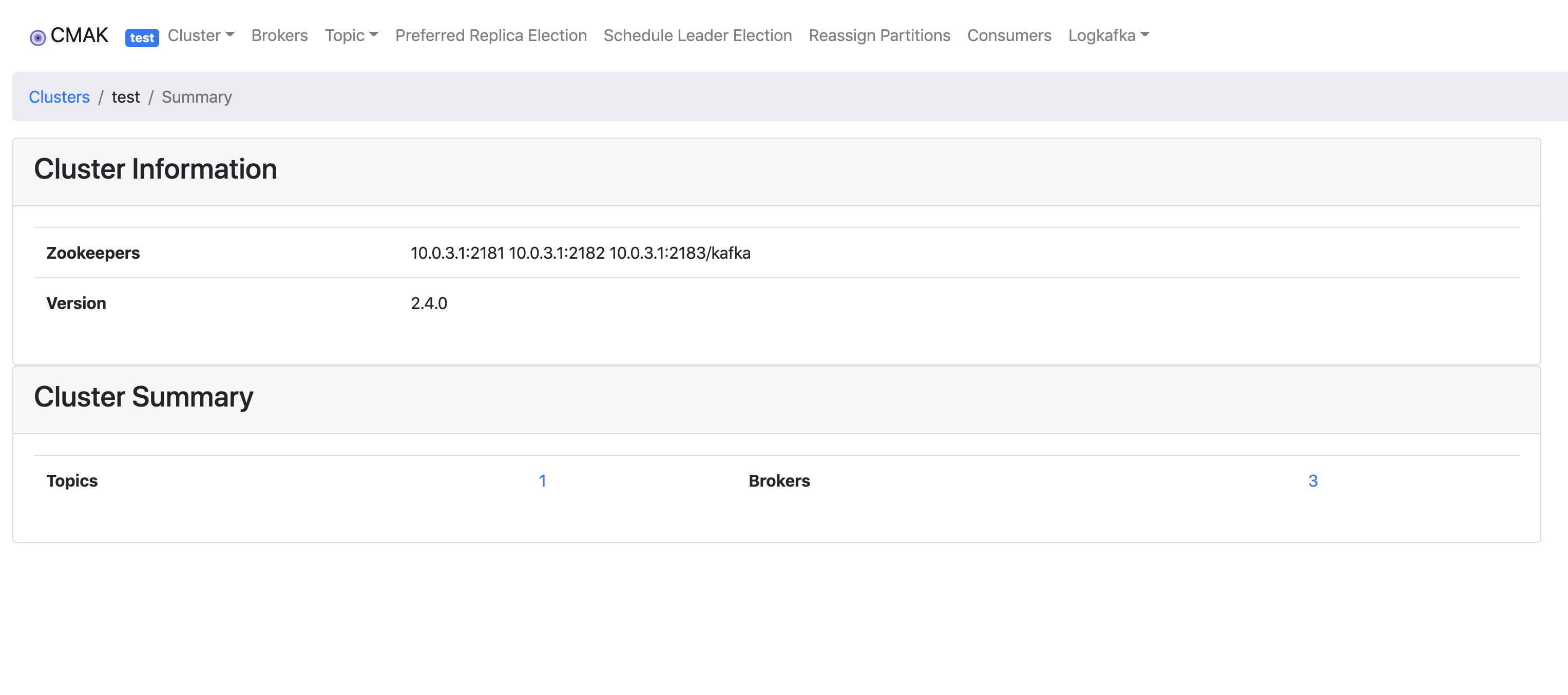Click the Cluster Information heading
The width and height of the screenshot is (1568, 695).
(x=155, y=169)
